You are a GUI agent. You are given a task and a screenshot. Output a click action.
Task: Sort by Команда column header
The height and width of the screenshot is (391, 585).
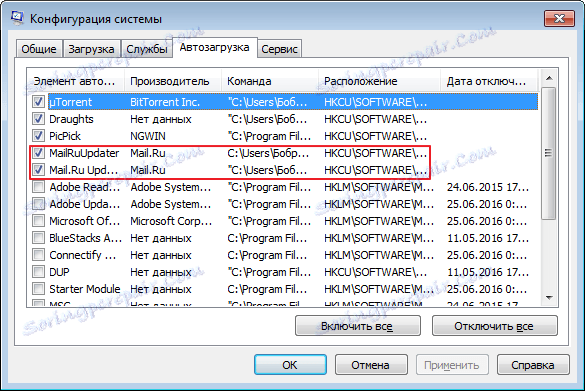click(x=270, y=81)
